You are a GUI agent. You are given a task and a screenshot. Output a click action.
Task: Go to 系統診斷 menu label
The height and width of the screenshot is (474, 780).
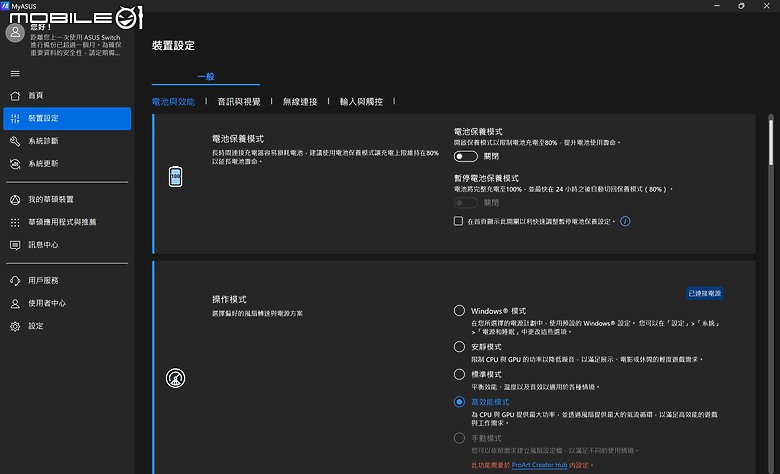[x=43, y=141]
